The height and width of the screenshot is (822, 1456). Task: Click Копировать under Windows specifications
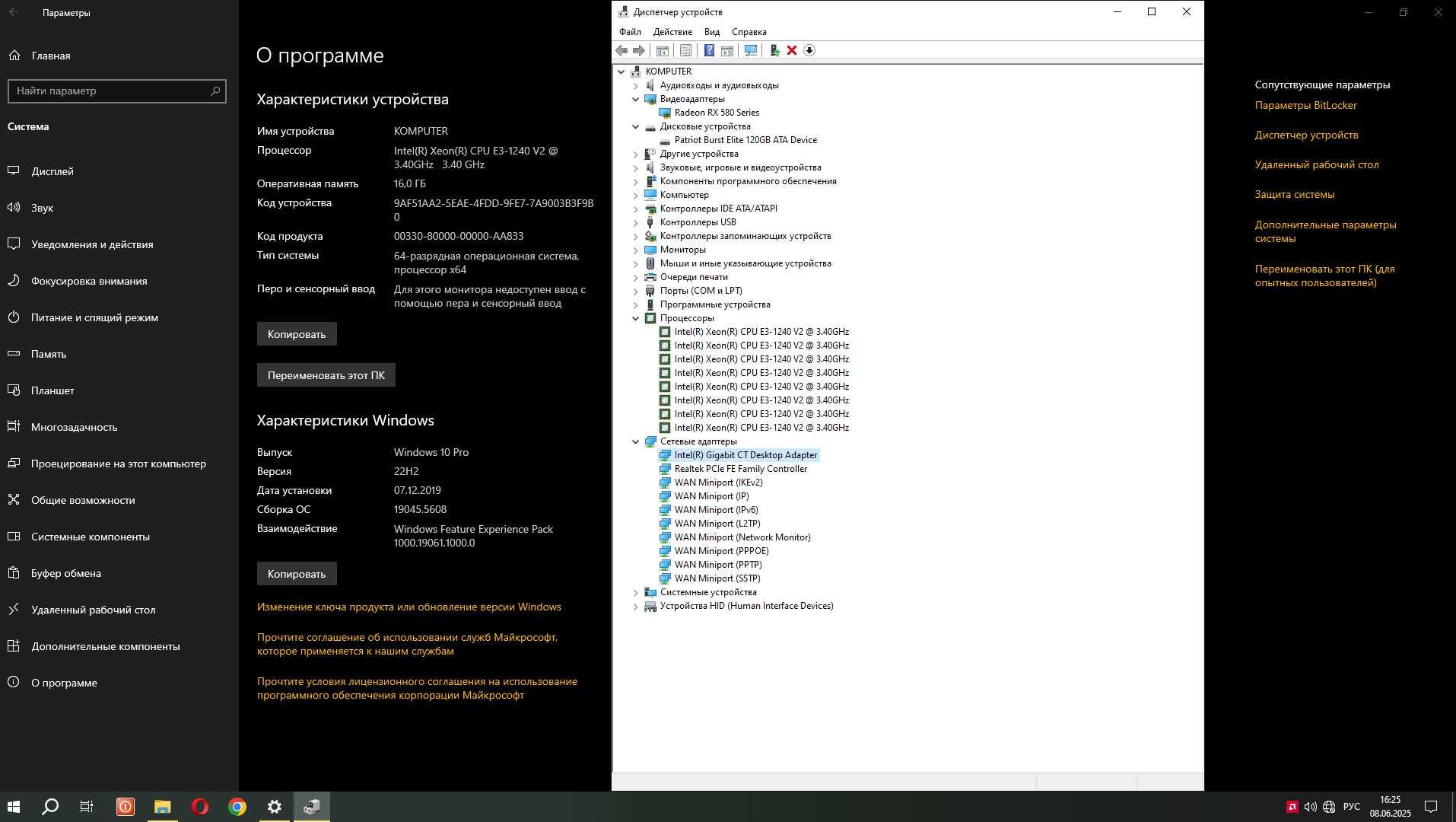coord(297,574)
